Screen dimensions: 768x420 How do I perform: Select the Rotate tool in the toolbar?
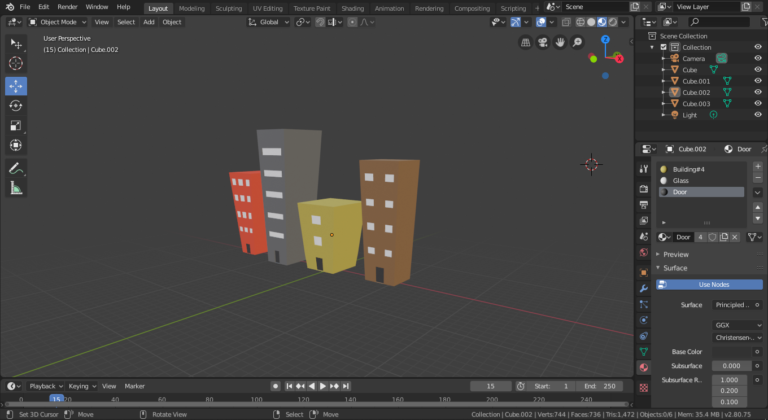(x=16, y=105)
